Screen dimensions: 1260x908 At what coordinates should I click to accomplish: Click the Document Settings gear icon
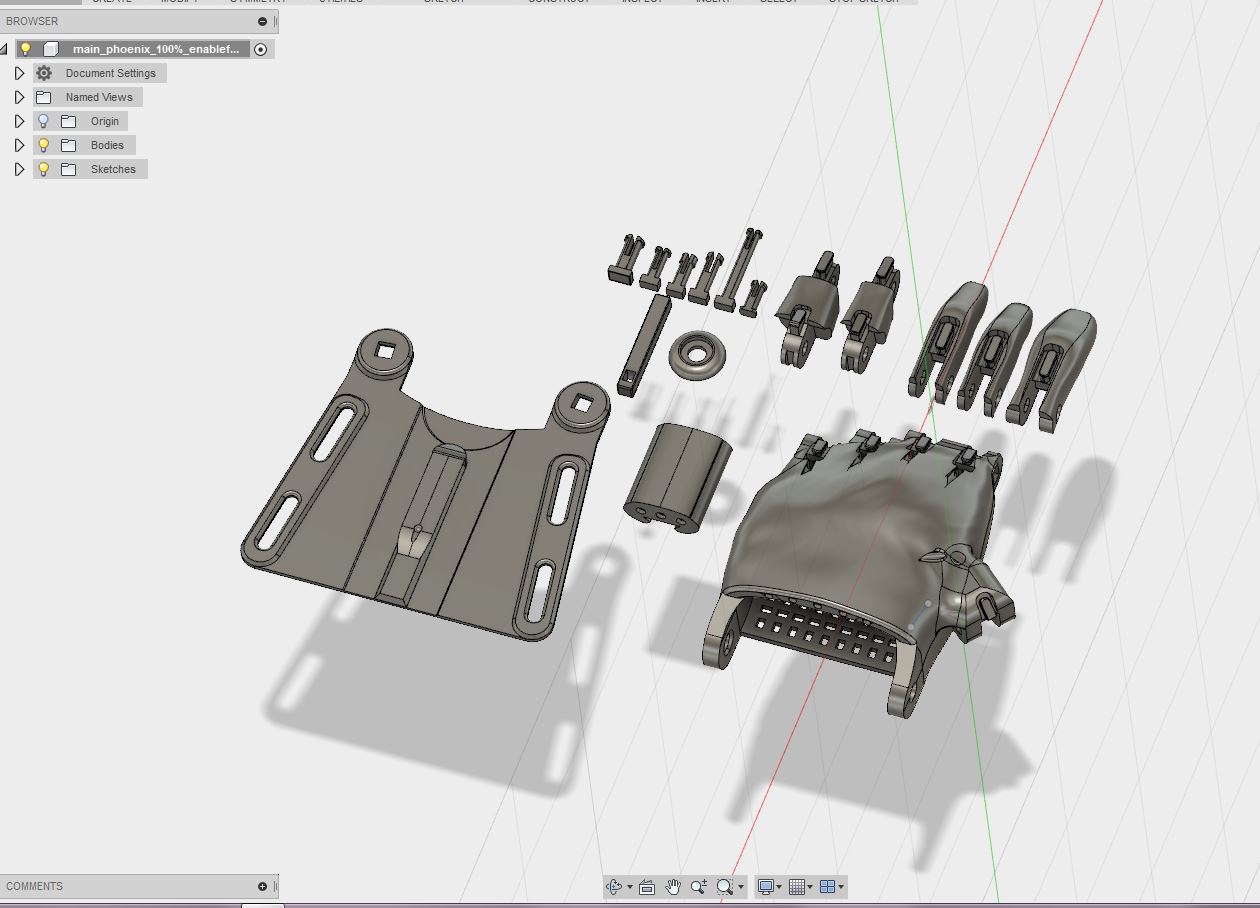pos(44,73)
